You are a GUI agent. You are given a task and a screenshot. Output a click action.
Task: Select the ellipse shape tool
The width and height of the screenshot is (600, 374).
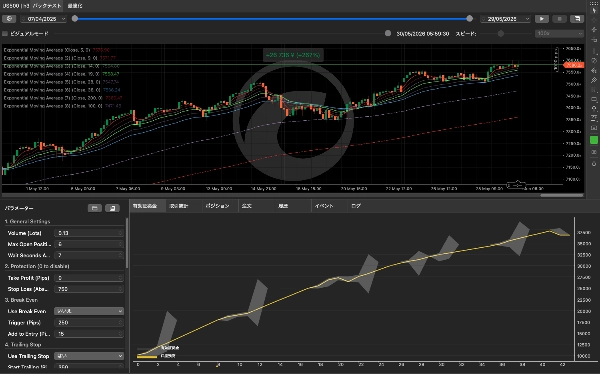click(594, 109)
